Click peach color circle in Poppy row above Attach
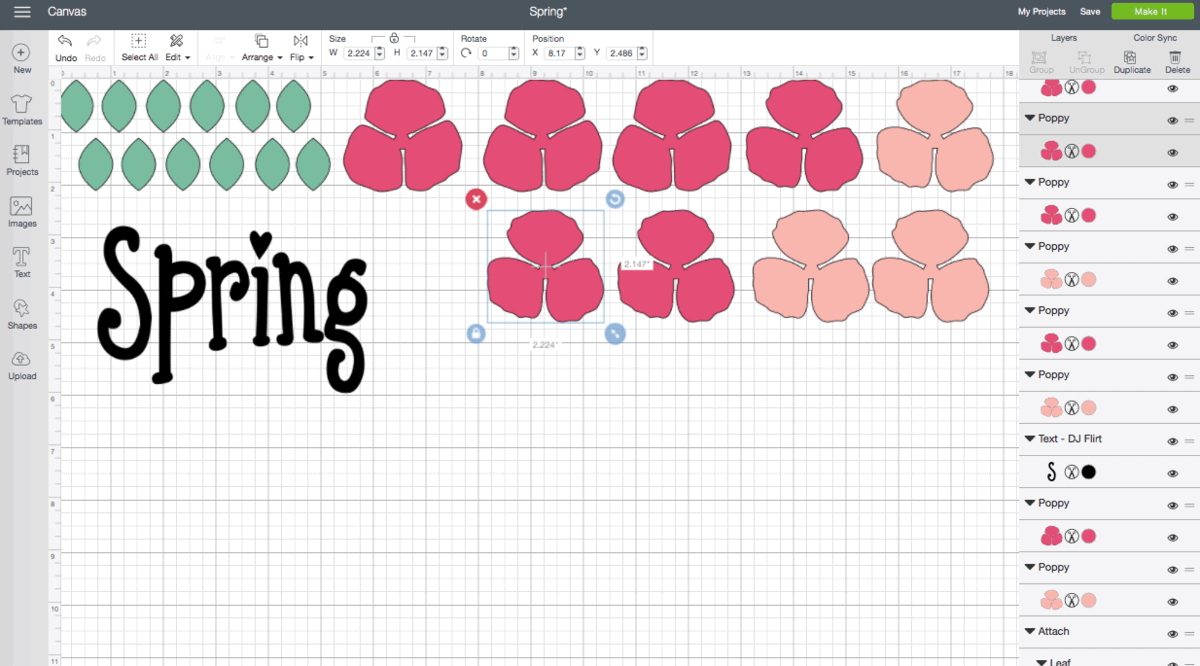Image resolution: width=1200 pixels, height=666 pixels. [1089, 600]
